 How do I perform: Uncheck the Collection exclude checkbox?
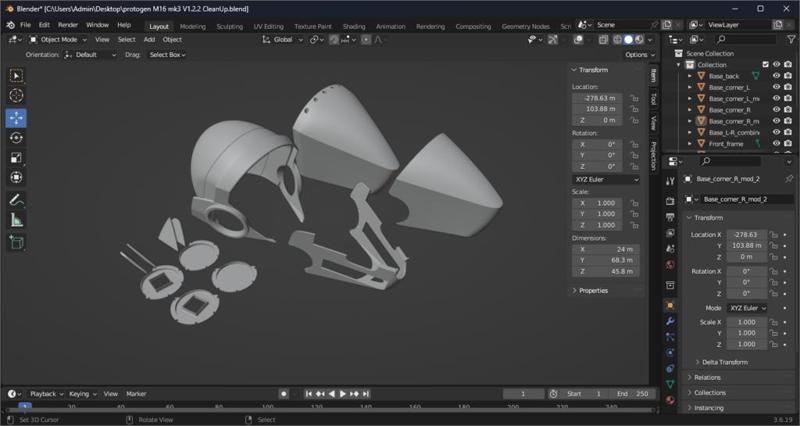pos(765,65)
